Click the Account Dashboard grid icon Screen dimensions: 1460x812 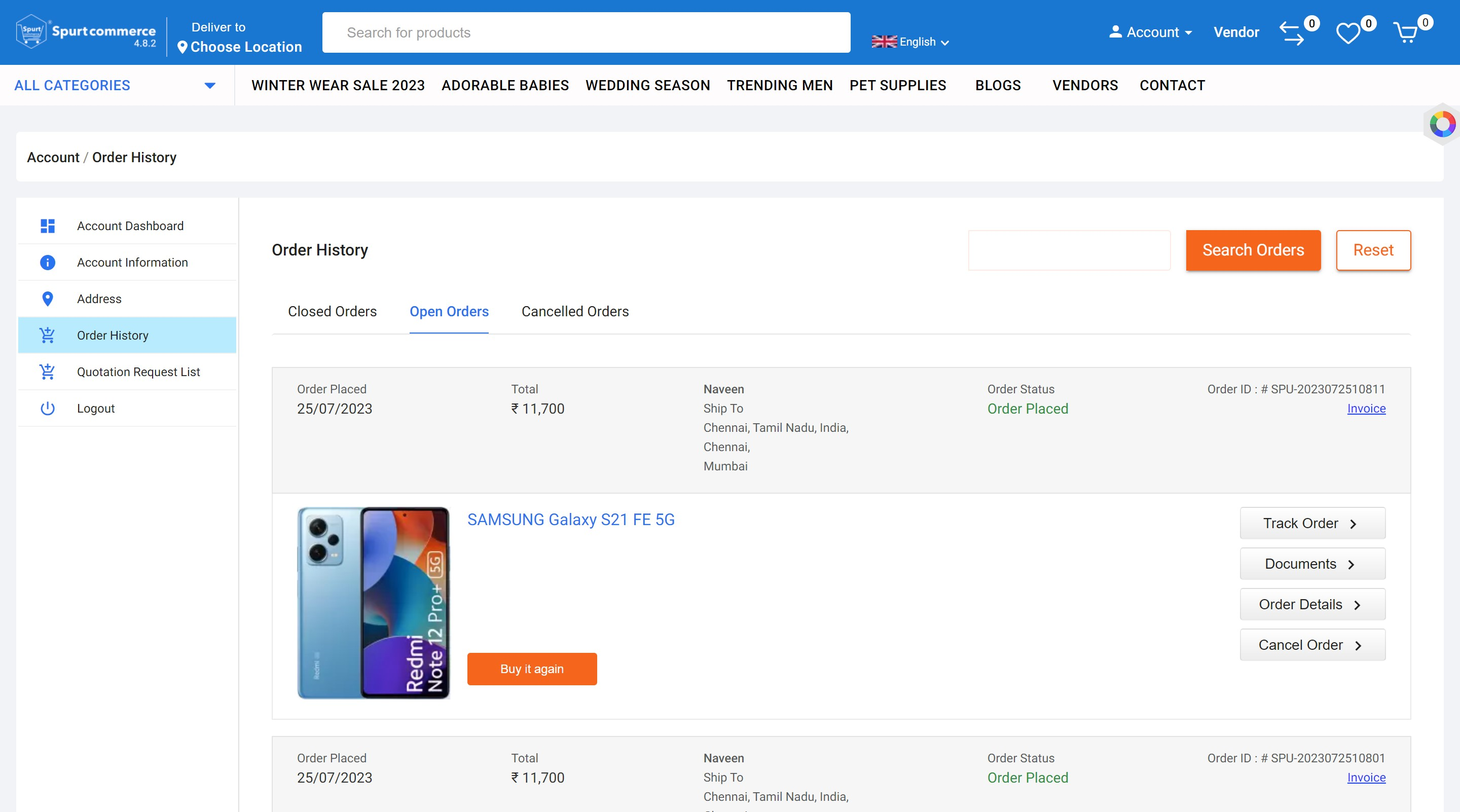click(48, 226)
